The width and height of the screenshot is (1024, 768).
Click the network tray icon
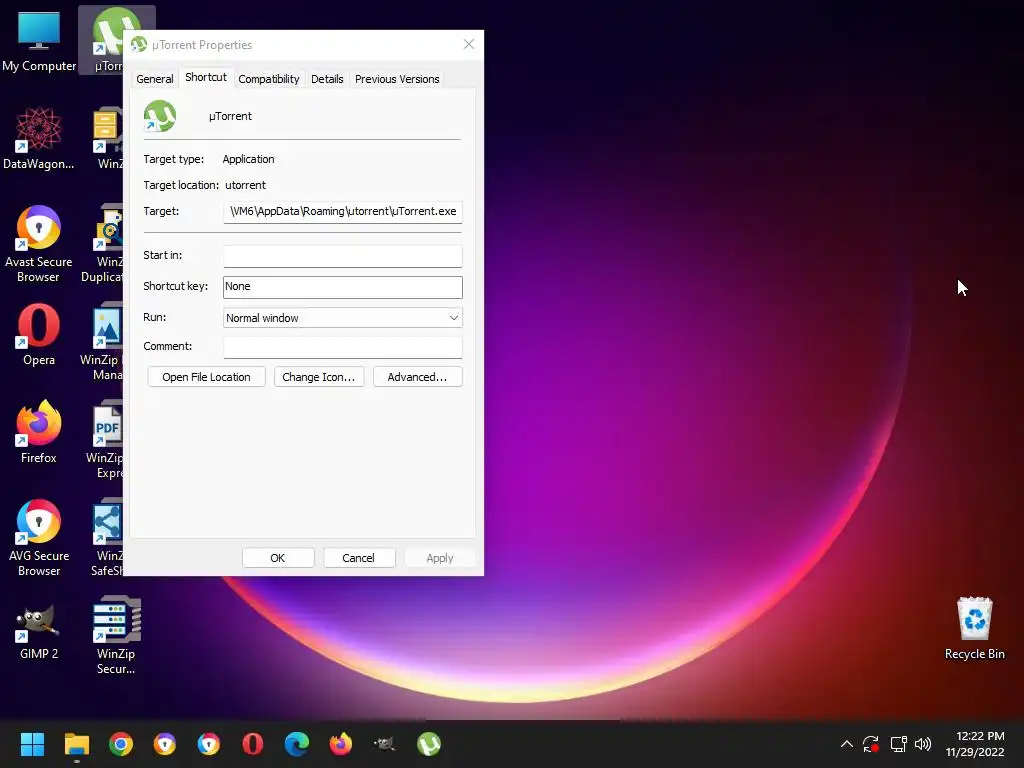(x=899, y=744)
